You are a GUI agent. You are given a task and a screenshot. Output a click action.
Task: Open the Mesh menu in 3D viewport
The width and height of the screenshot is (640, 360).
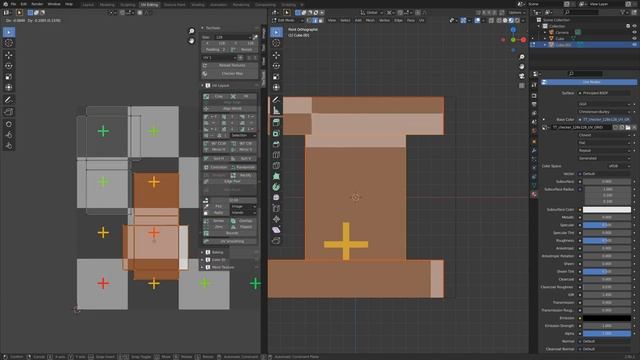coord(370,20)
